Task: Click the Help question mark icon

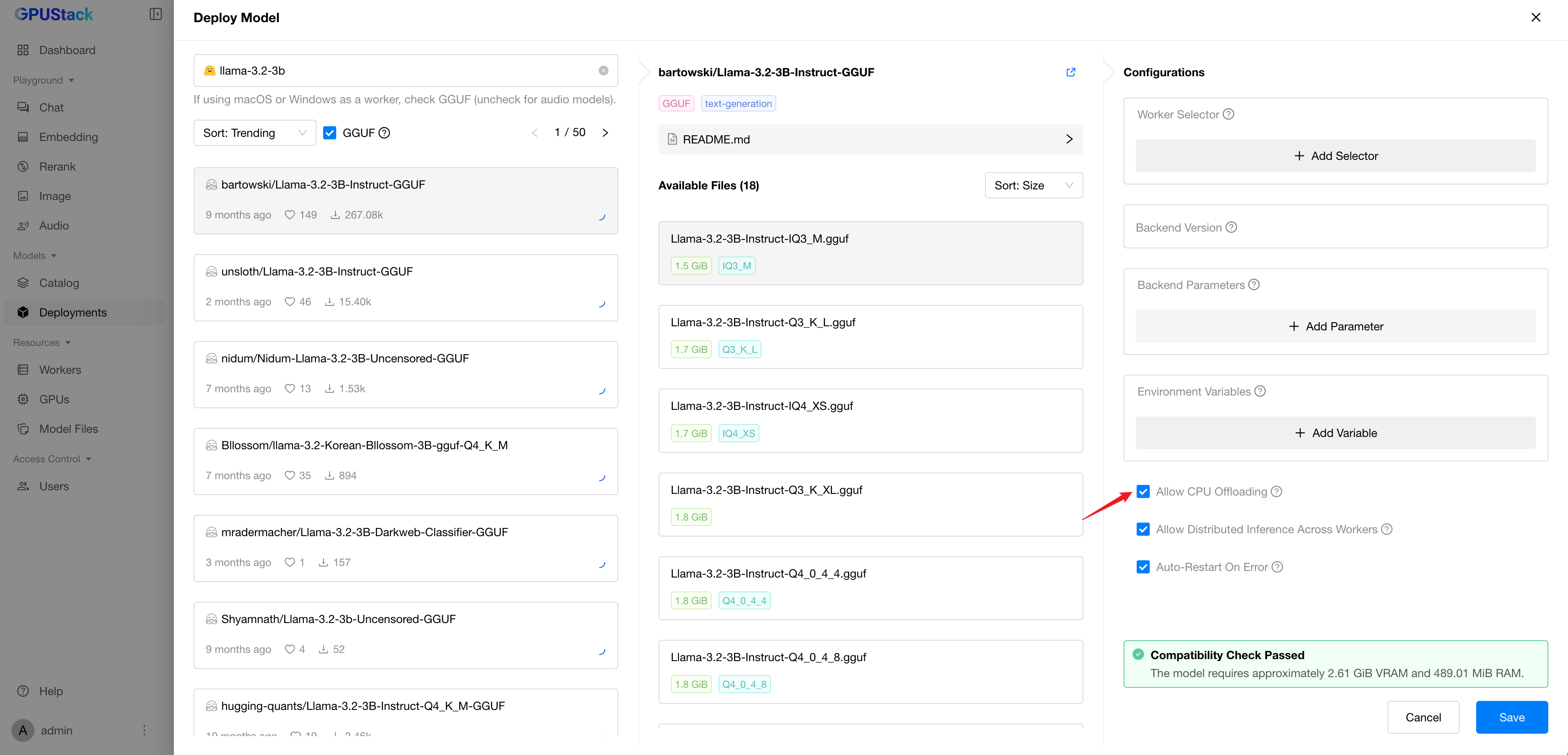Action: click(x=23, y=691)
